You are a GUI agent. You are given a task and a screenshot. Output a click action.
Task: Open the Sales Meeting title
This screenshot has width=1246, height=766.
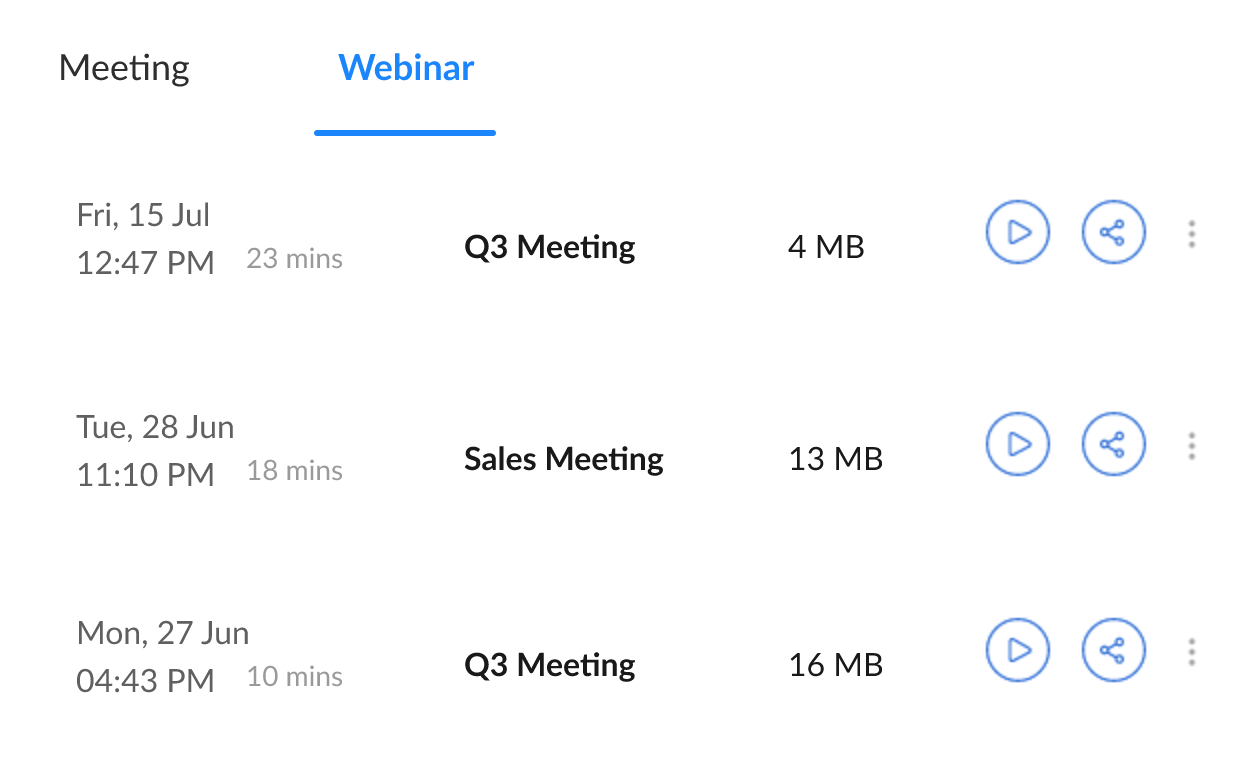pos(564,459)
